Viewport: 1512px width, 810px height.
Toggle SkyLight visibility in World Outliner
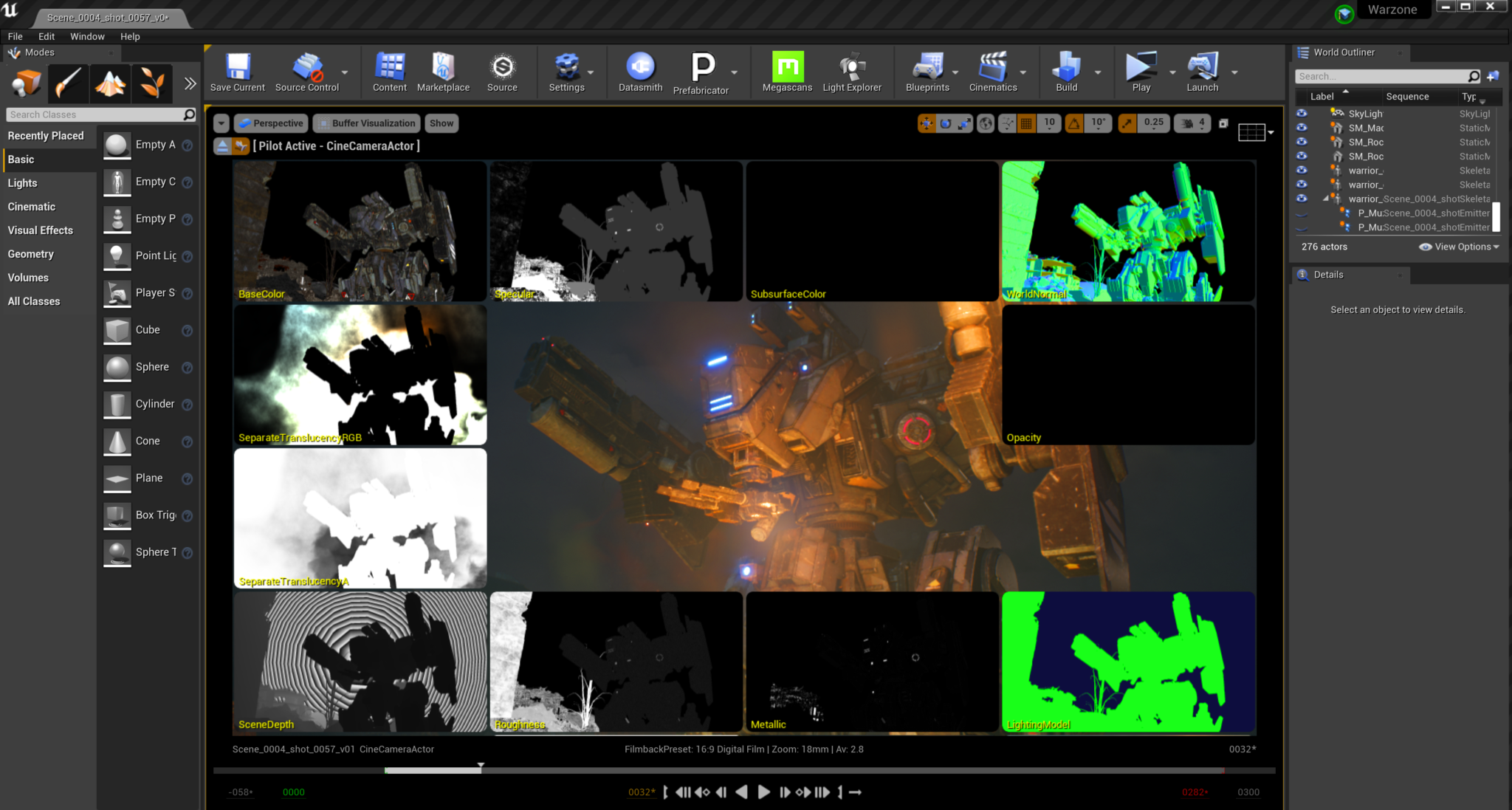click(1302, 113)
